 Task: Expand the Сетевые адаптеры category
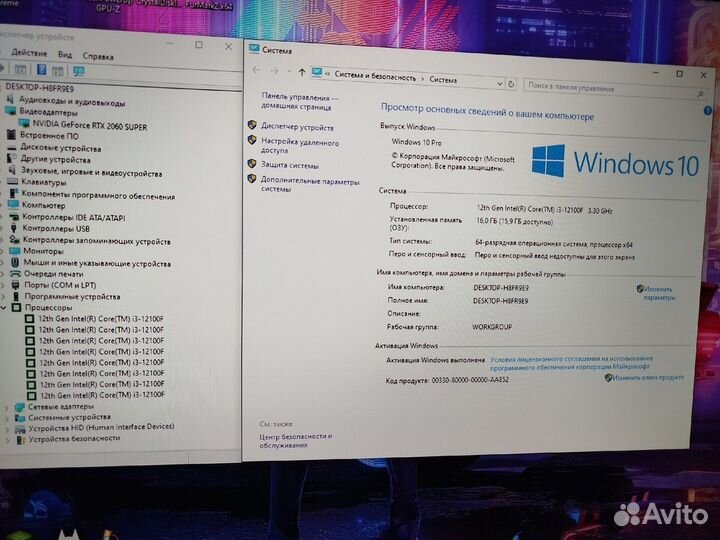click(x=6, y=407)
